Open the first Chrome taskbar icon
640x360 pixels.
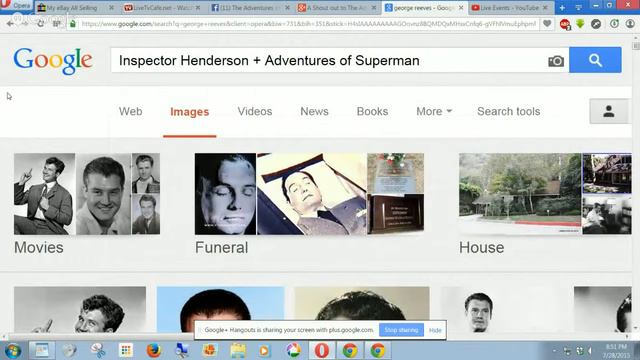pyautogui.click(x=350, y=351)
